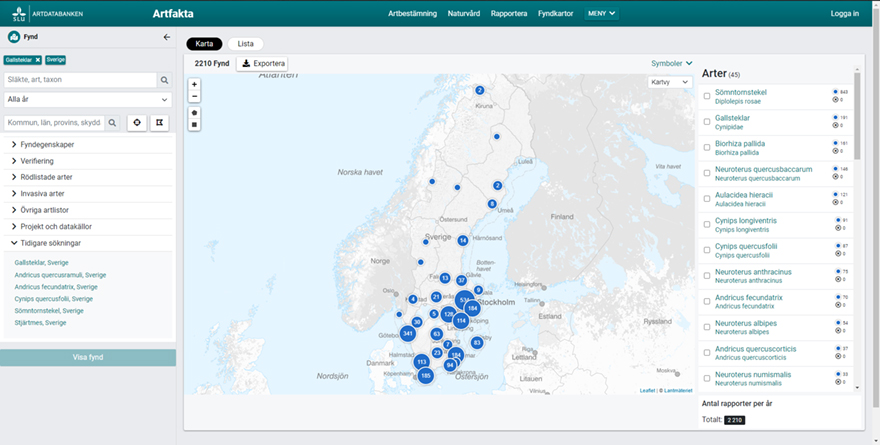880x445 pixels.
Task: Click the search icon beside the taxon field
Action: click(164, 80)
